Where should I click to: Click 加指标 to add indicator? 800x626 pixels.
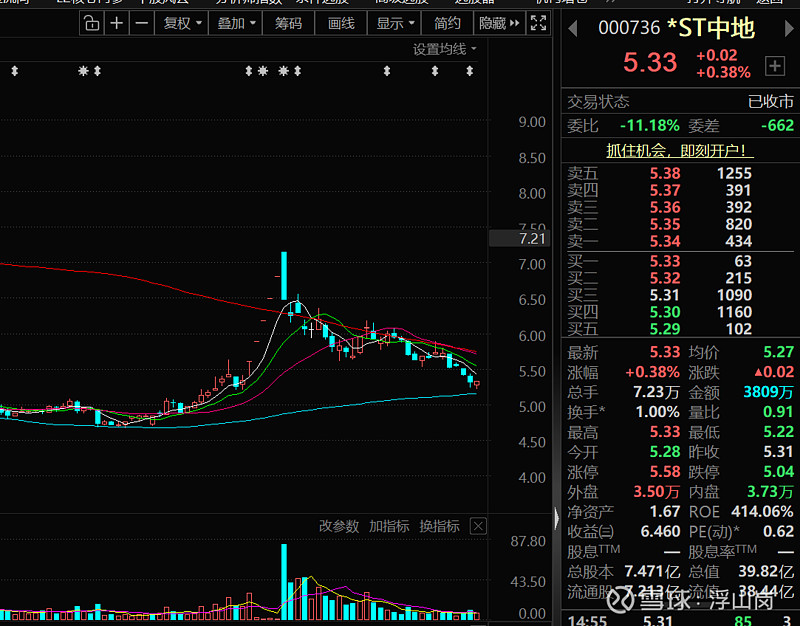389,526
